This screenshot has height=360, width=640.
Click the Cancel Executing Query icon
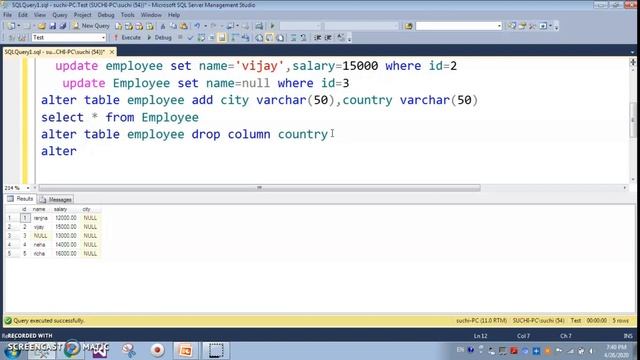tap(180, 38)
